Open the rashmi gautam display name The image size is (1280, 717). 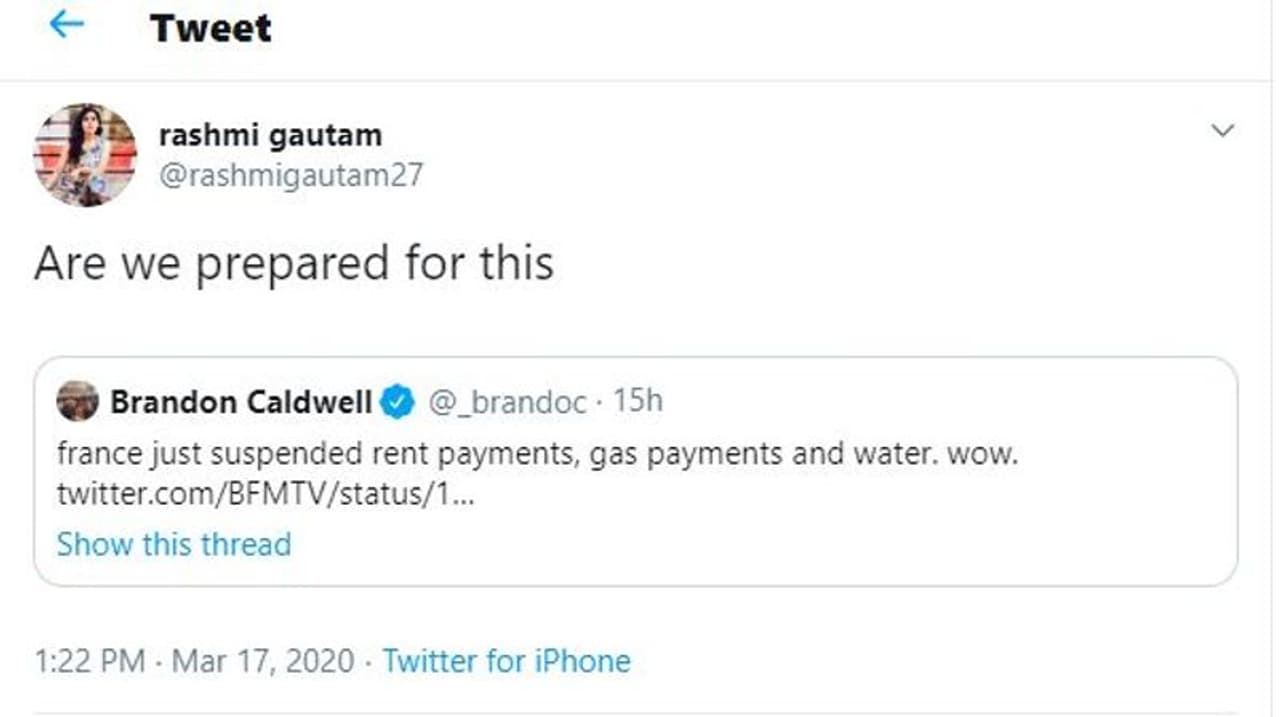click(270, 134)
